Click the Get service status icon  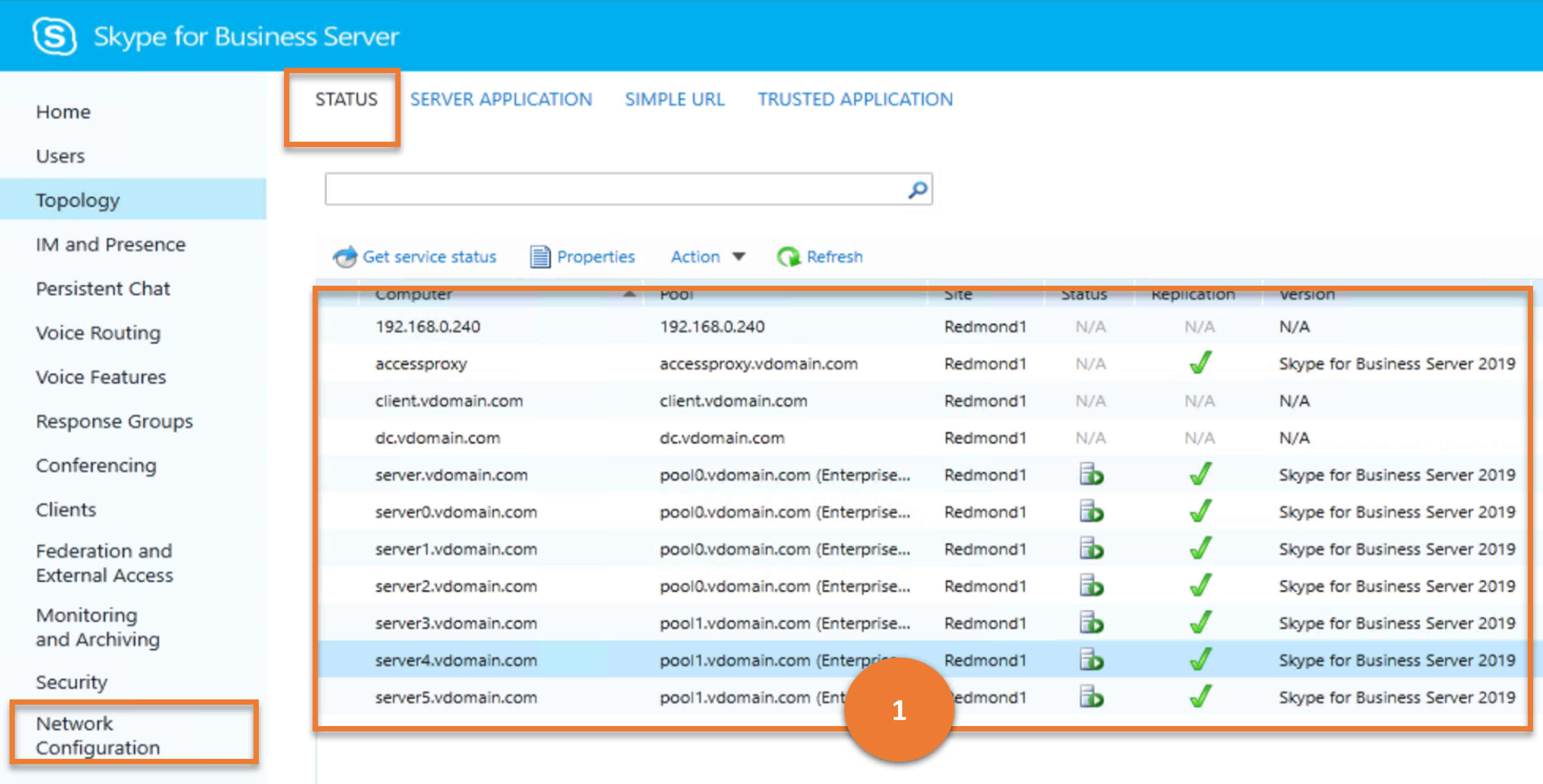point(345,257)
